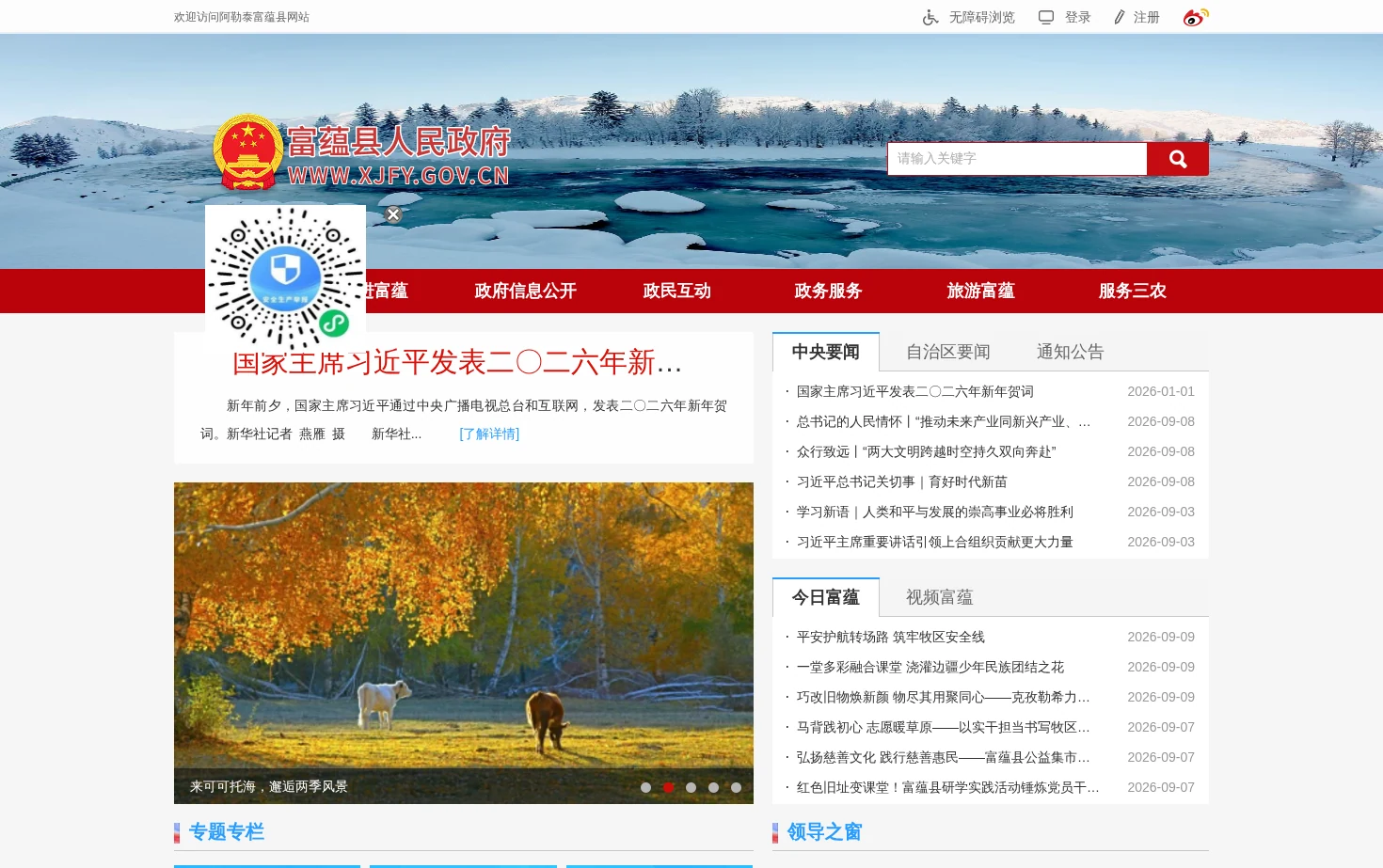Select fourth carousel indicator dot
The width and height of the screenshot is (1383, 868).
(x=714, y=787)
